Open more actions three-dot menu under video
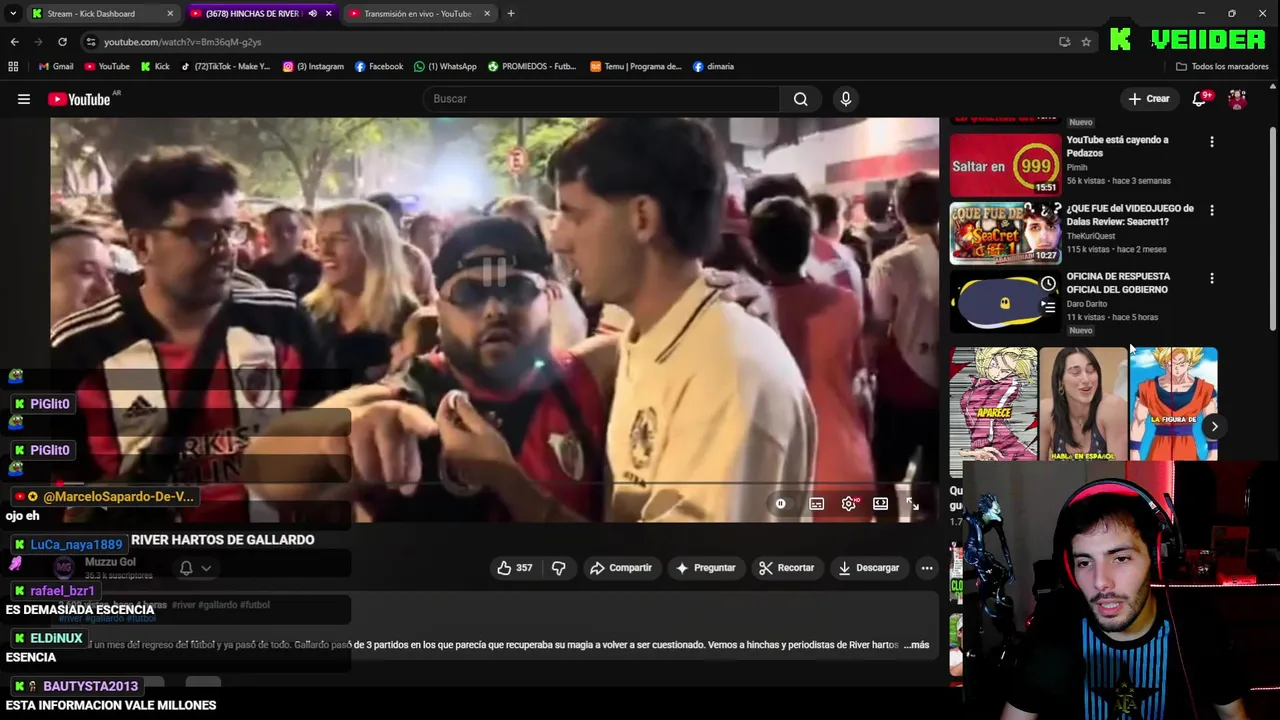The height and width of the screenshot is (720, 1280). pos(927,568)
